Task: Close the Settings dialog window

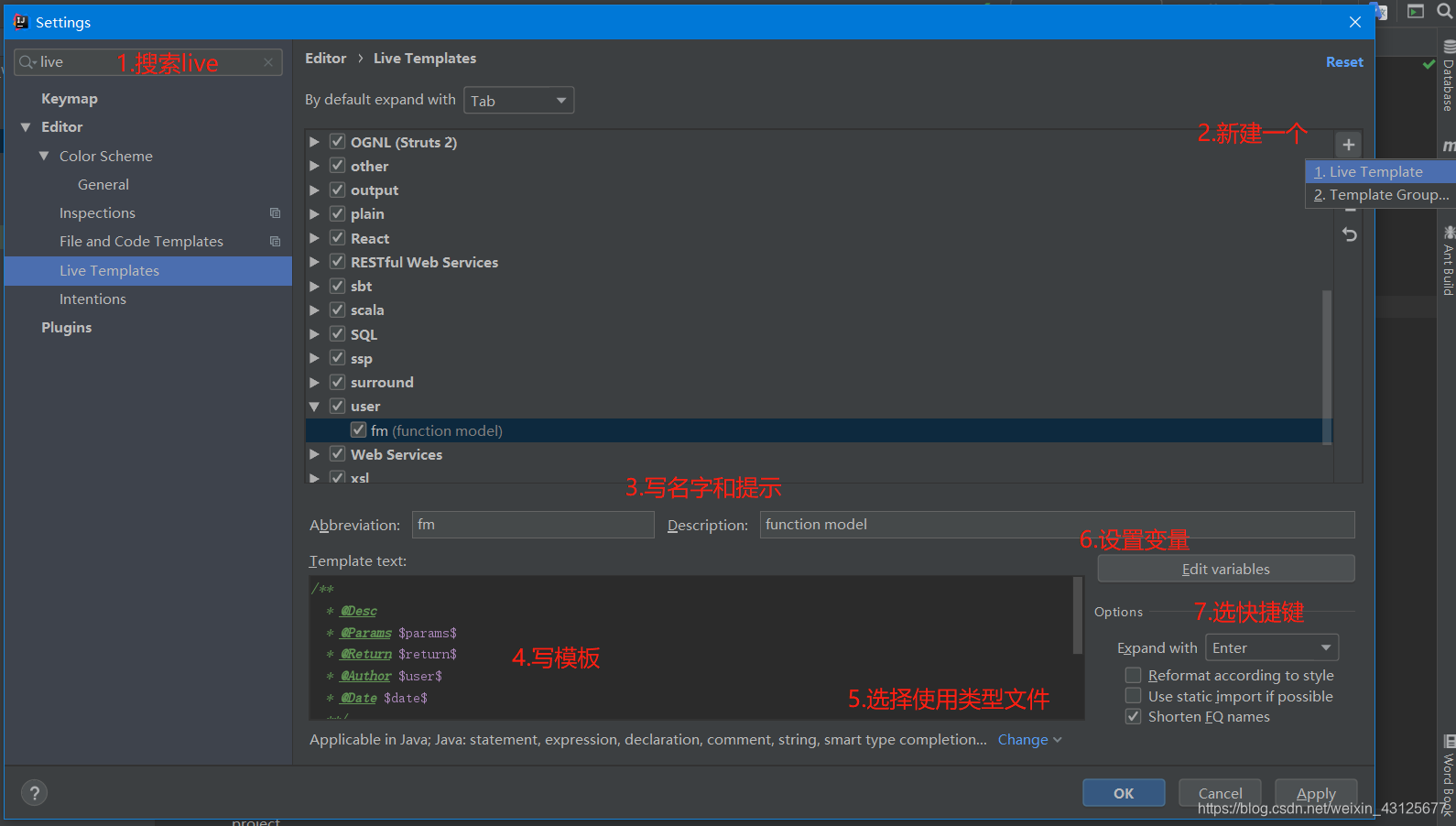Action: [x=1355, y=22]
